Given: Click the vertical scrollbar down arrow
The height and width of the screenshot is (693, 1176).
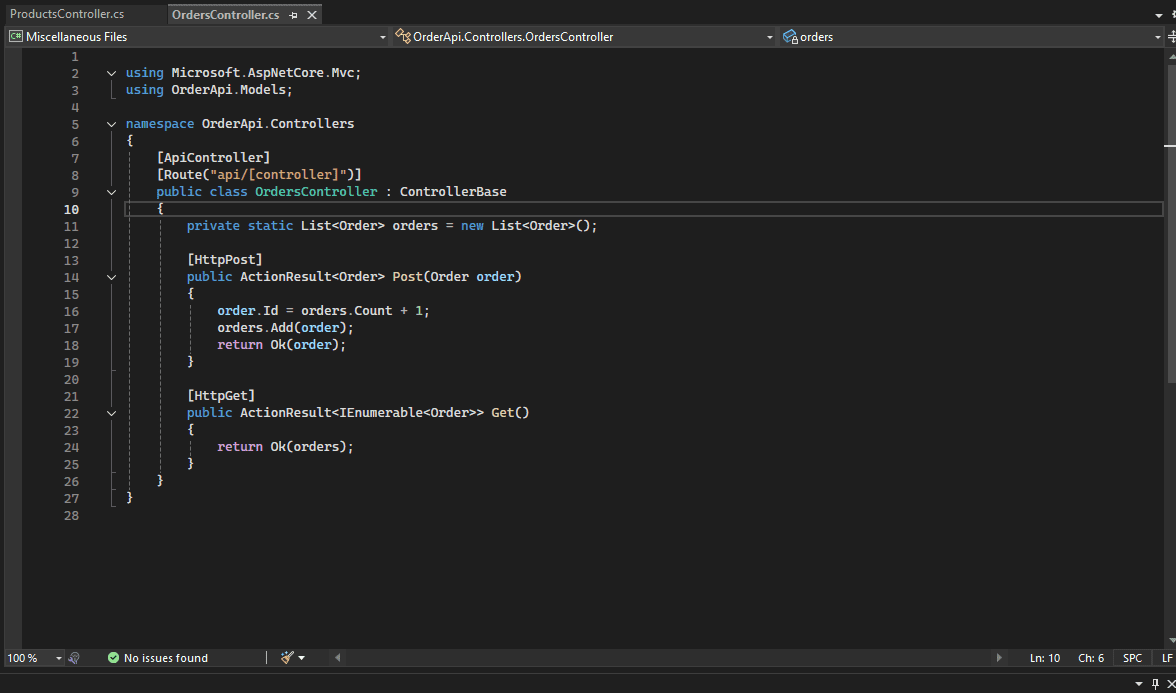Looking at the screenshot, I should click(1171, 640).
